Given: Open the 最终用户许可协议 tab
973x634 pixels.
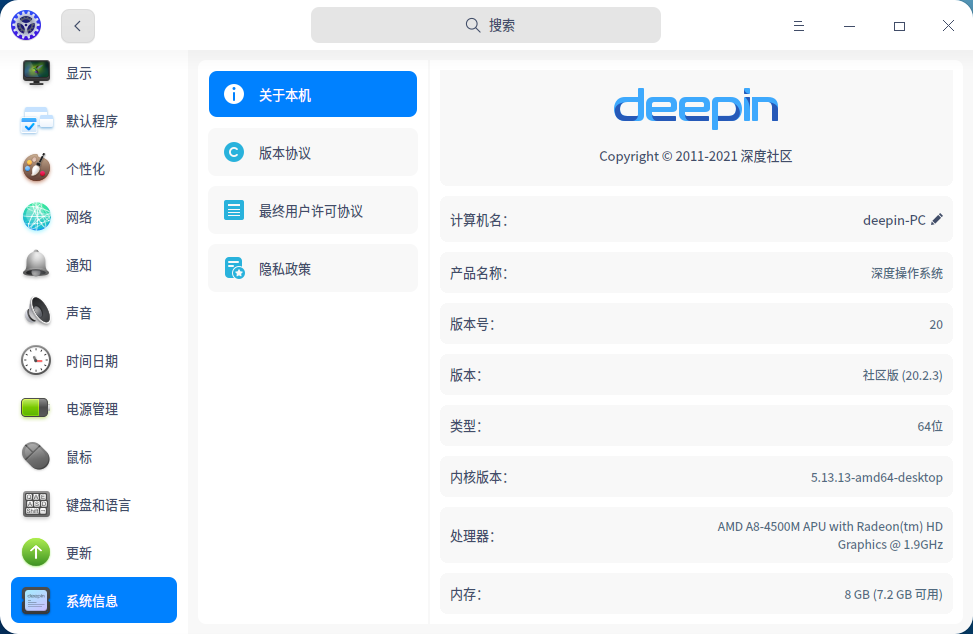Looking at the screenshot, I should pos(312,209).
